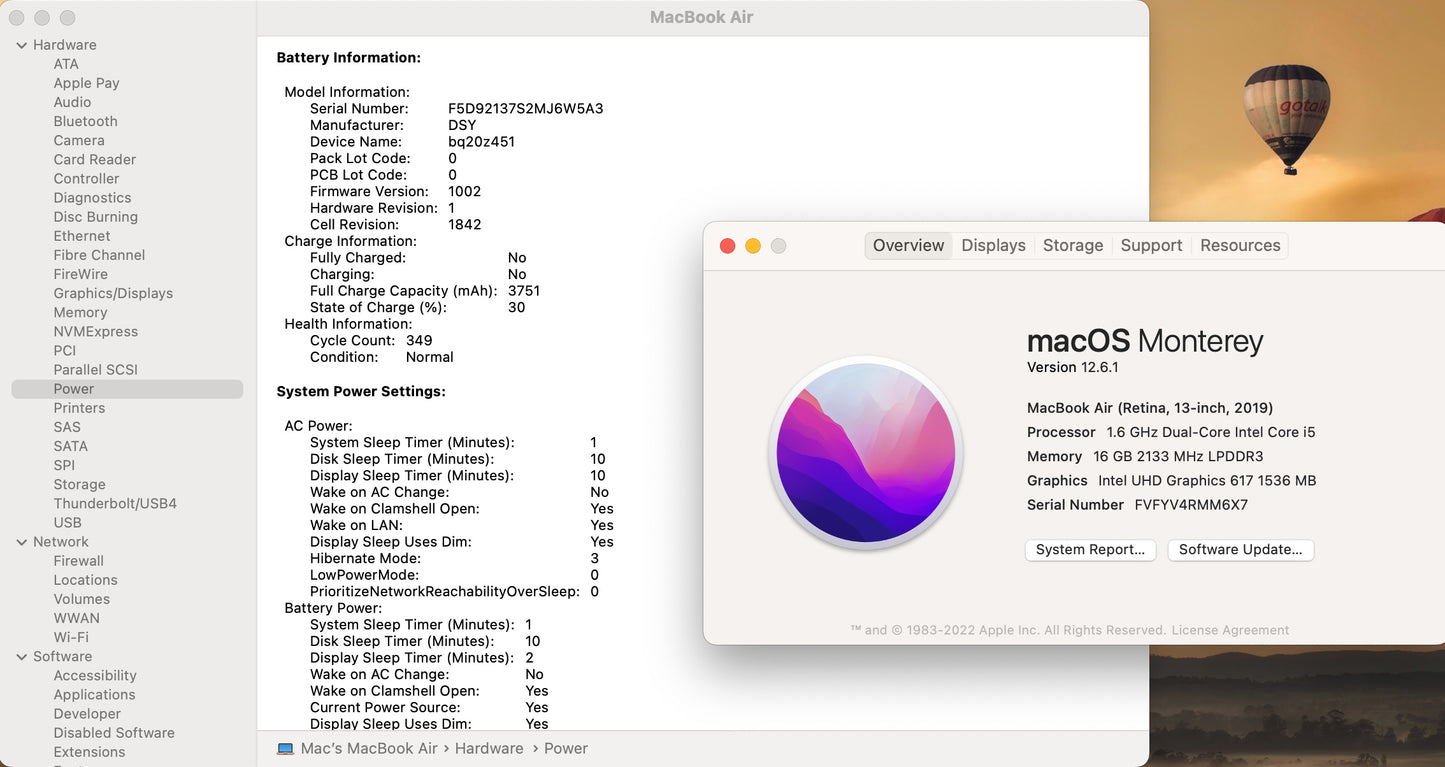Select Locations under Network
This screenshot has height=767, width=1445.
click(85, 580)
